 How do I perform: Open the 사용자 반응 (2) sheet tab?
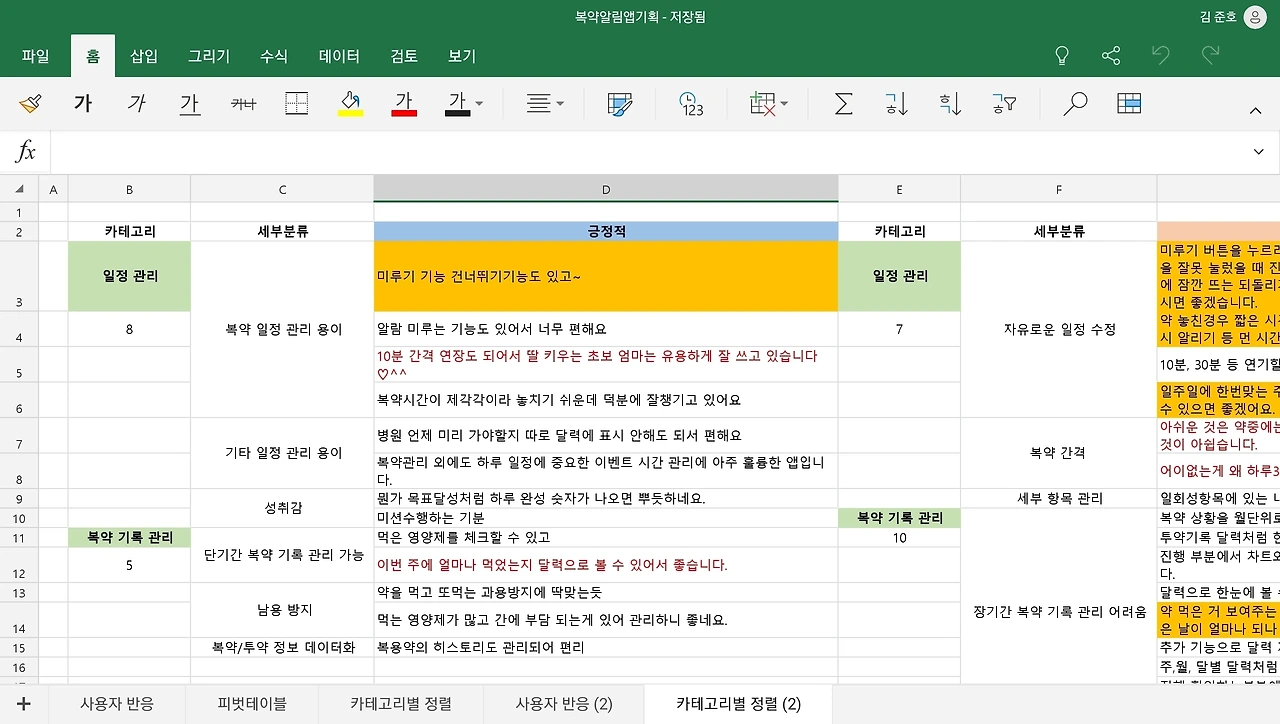pyautogui.click(x=564, y=704)
